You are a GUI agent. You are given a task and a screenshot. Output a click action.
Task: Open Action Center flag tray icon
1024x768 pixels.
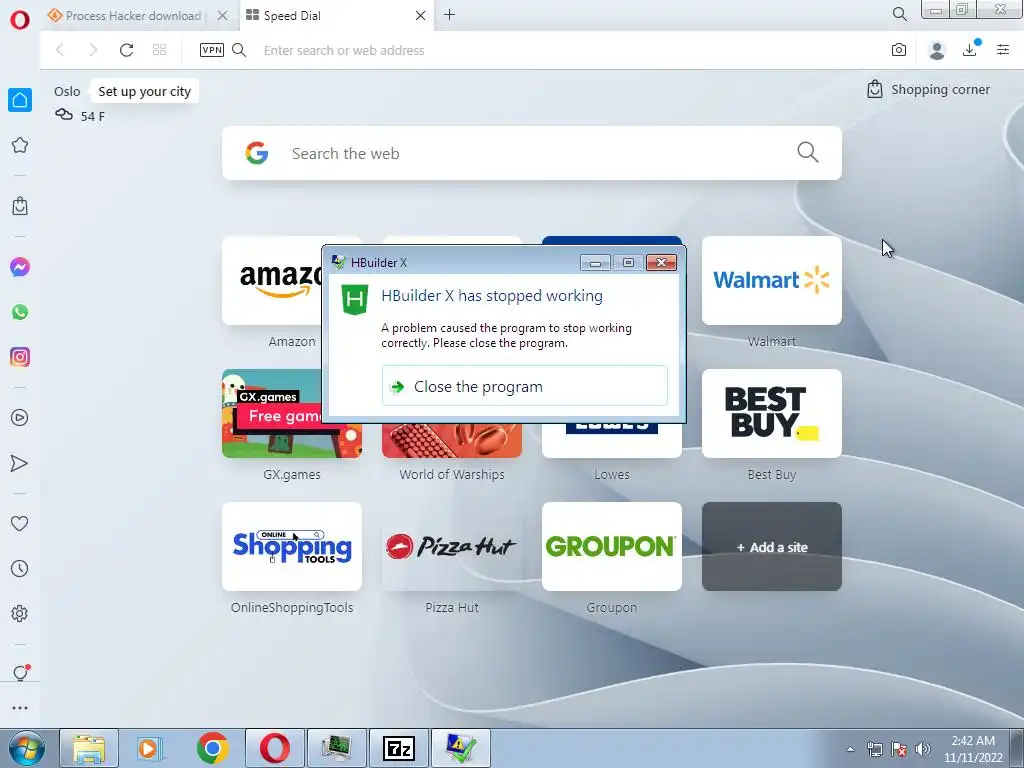[x=899, y=749]
